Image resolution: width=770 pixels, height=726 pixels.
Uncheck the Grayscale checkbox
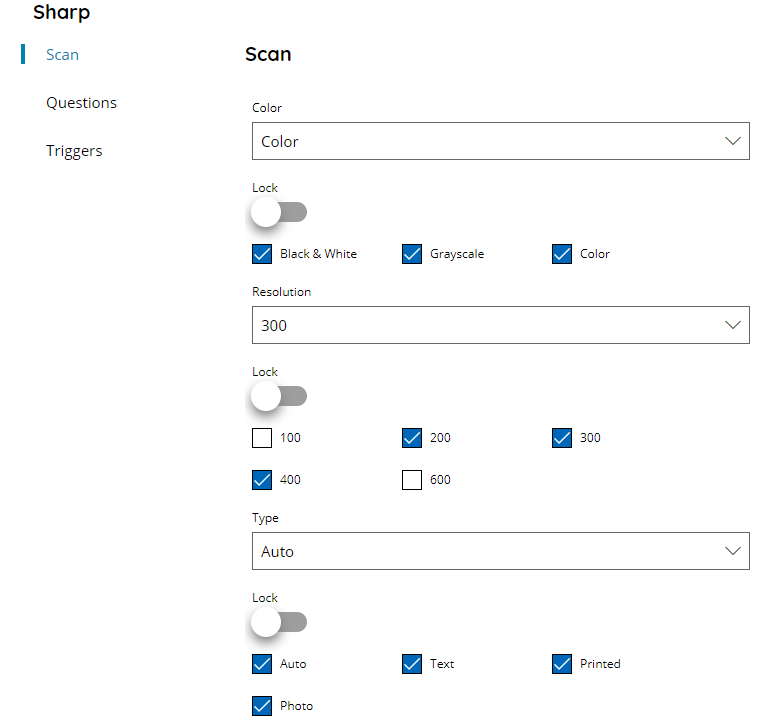tap(412, 254)
